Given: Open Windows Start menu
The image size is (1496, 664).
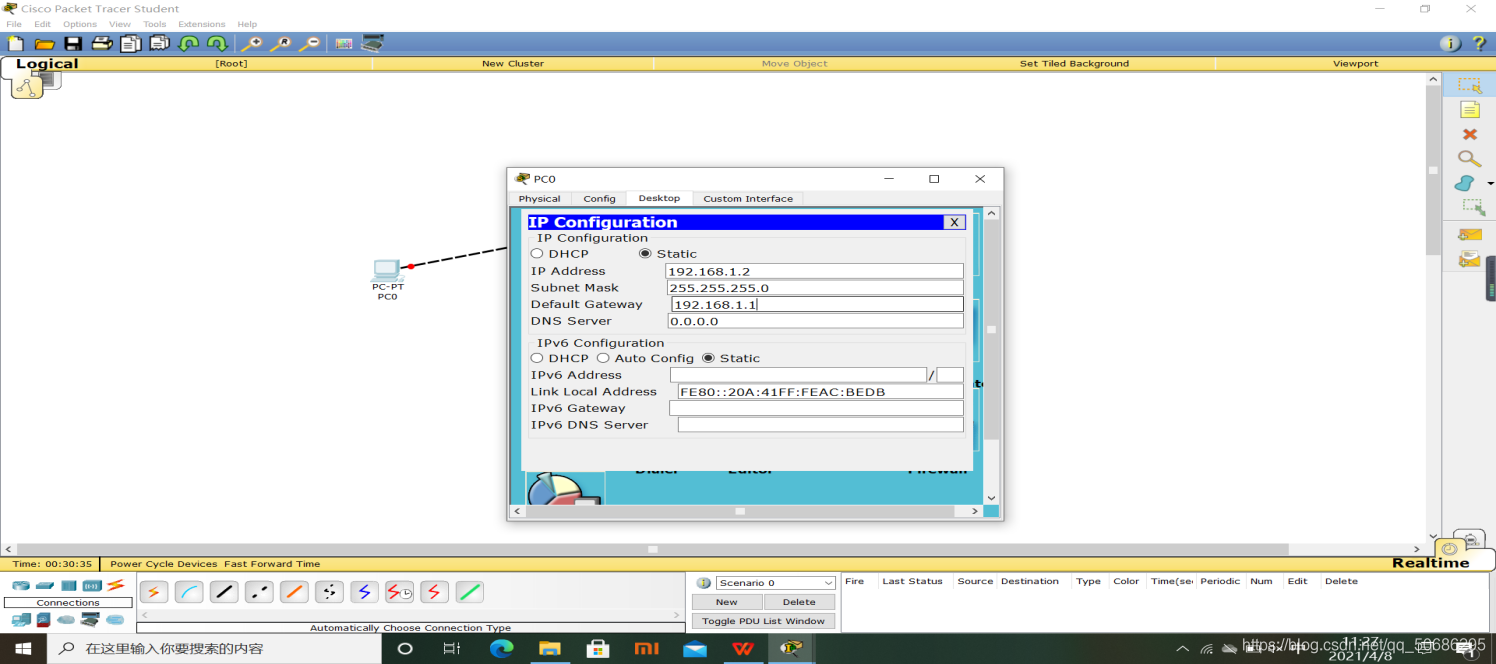Looking at the screenshot, I should coord(23,648).
